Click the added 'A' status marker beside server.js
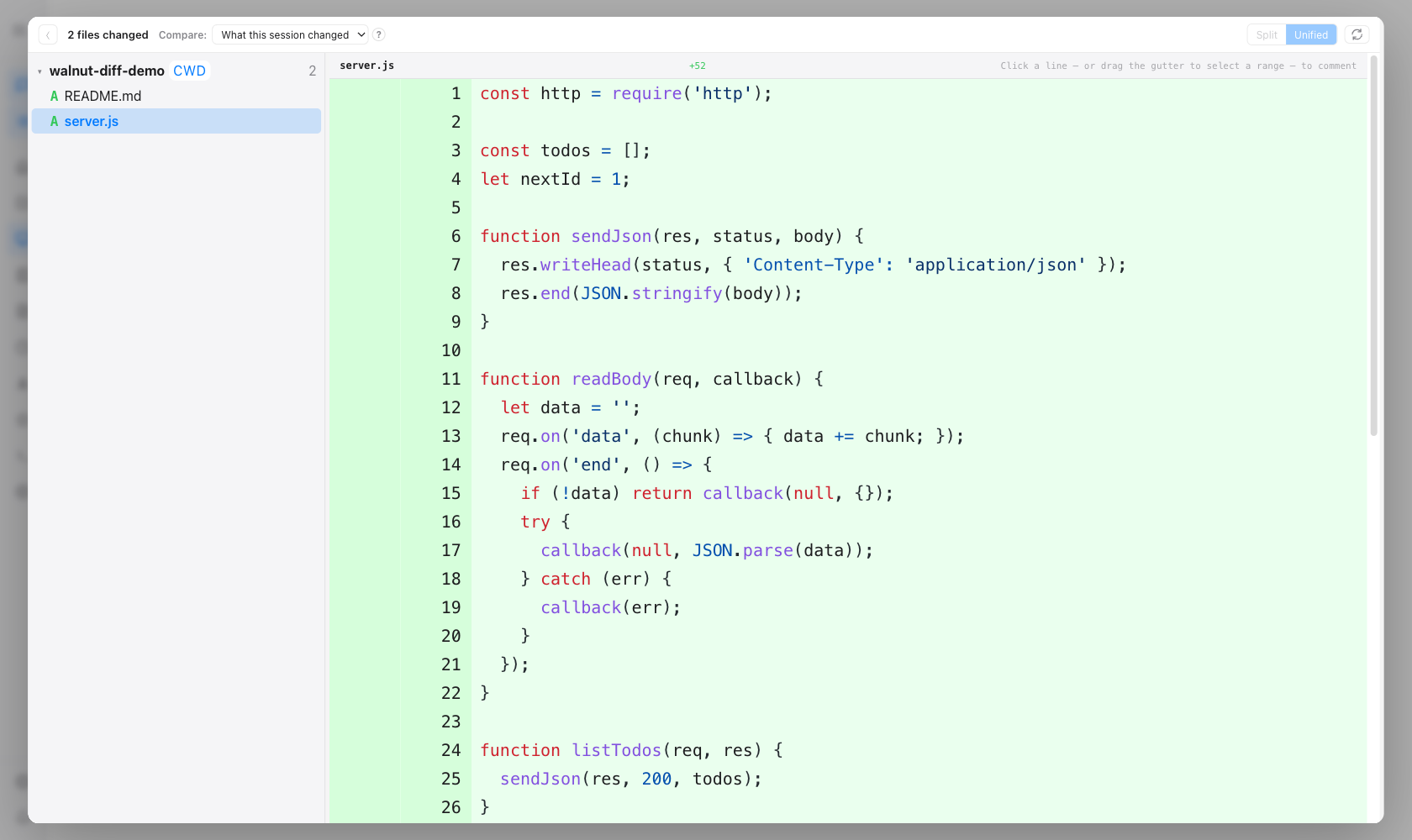This screenshot has height=840, width=1412. click(x=54, y=121)
